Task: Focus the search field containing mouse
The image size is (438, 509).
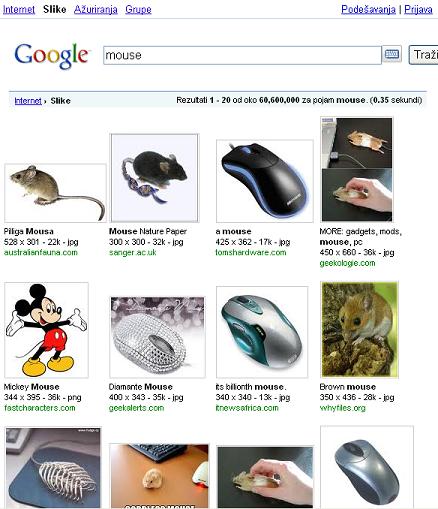Action: pyautogui.click(x=242, y=55)
